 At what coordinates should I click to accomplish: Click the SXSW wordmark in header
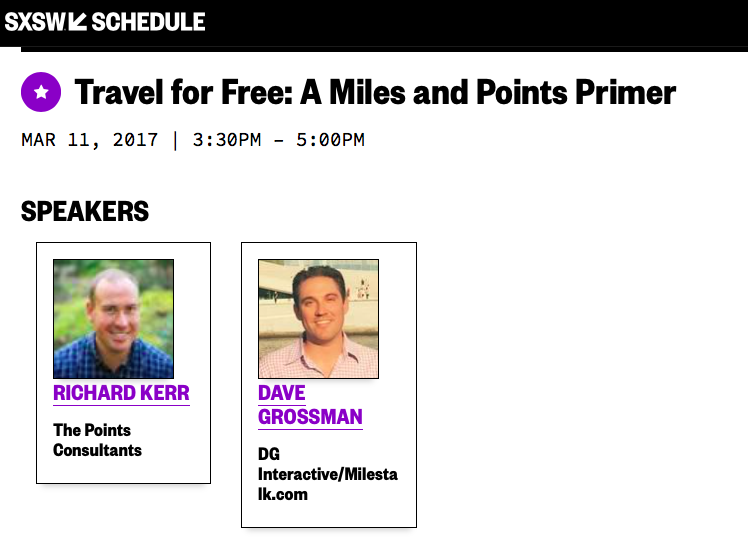[x=35, y=22]
